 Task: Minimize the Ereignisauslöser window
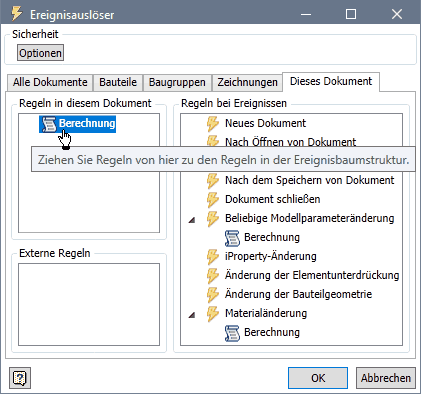click(306, 14)
